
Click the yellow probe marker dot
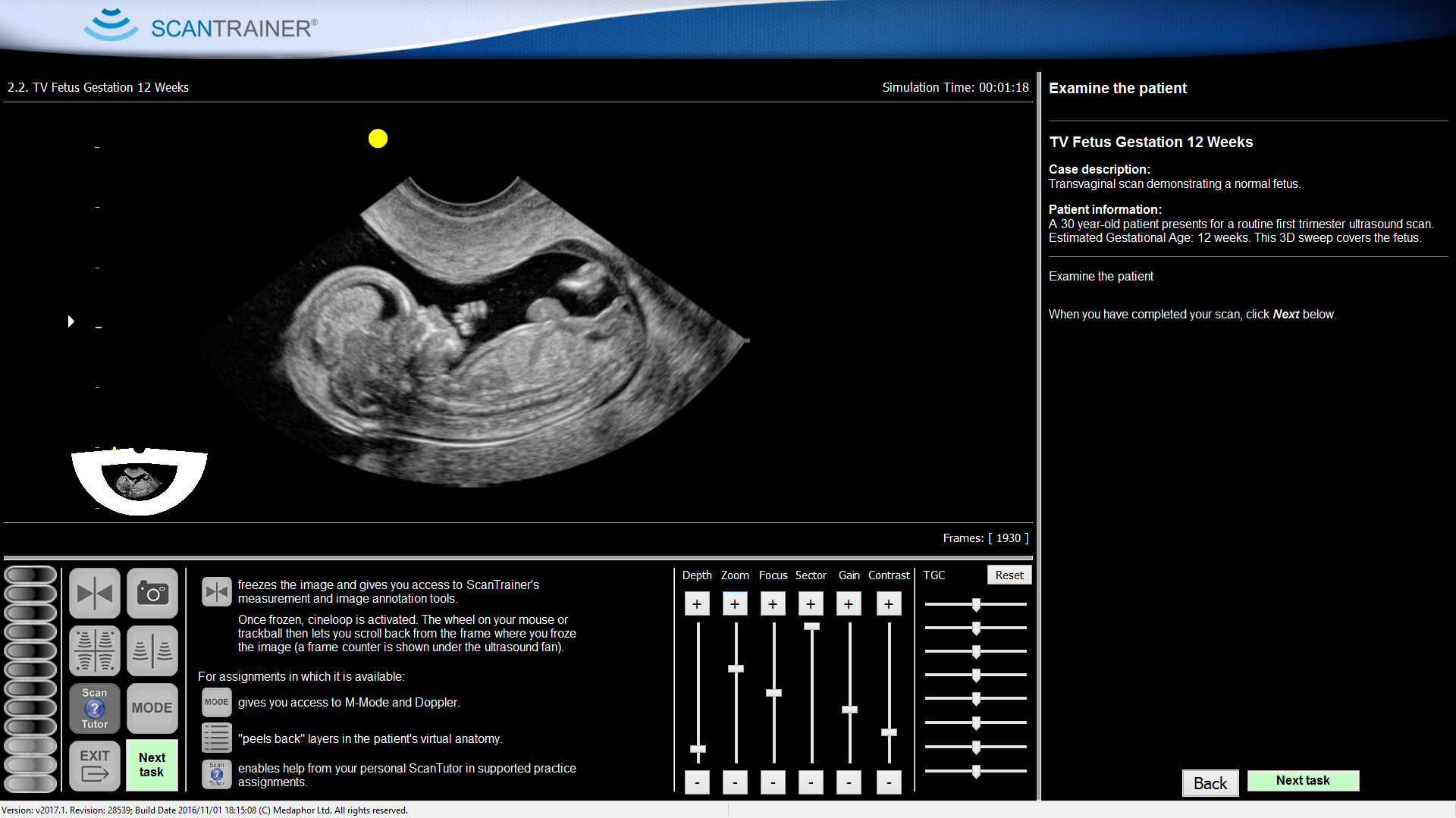(378, 139)
